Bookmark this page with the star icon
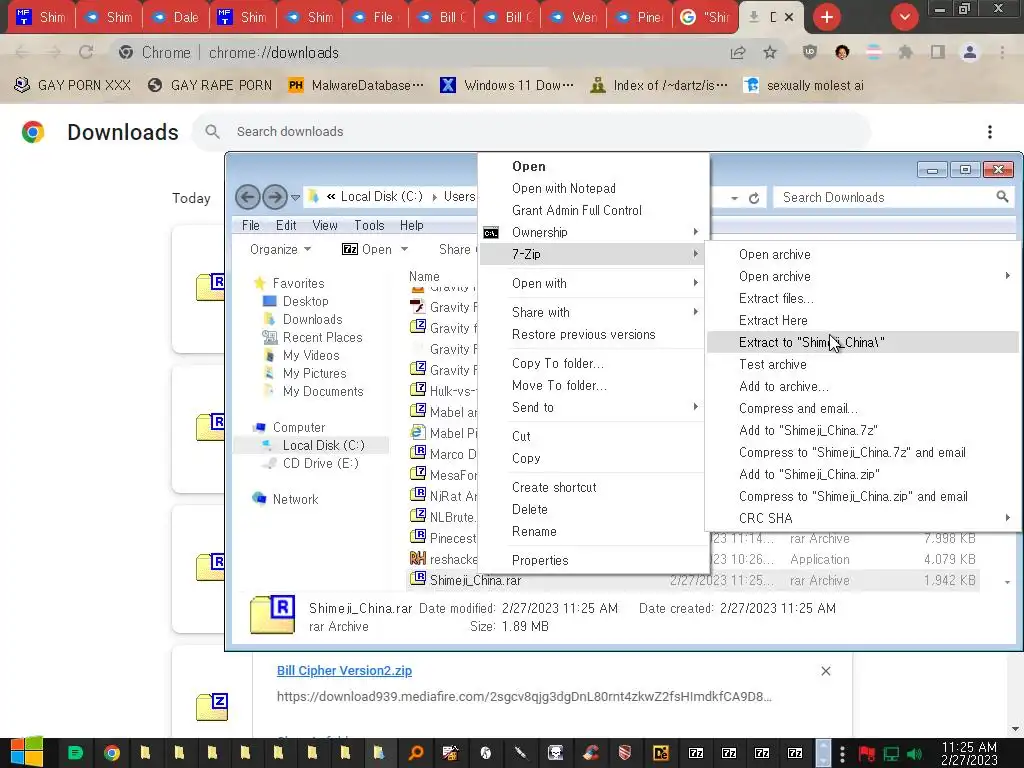 click(770, 52)
